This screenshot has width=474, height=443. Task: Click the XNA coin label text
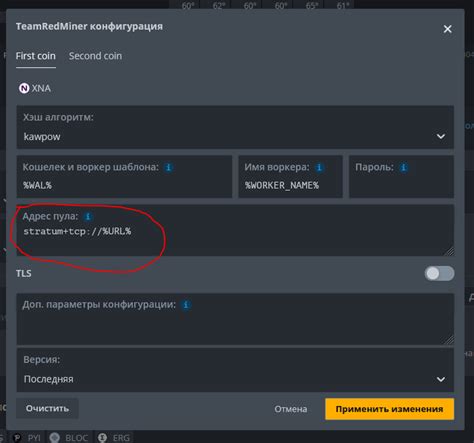tap(41, 88)
